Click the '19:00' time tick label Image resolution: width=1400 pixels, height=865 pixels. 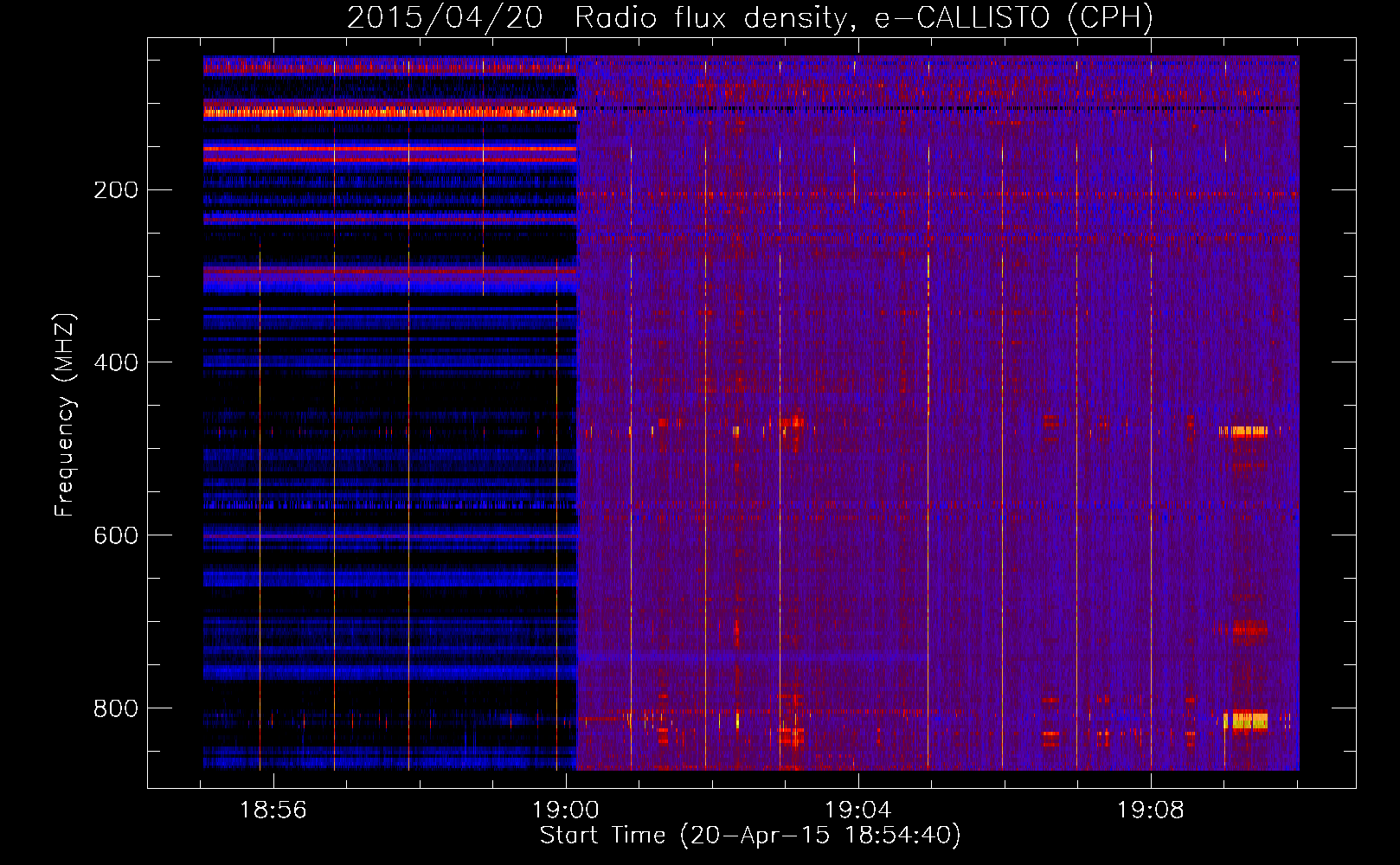566,811
